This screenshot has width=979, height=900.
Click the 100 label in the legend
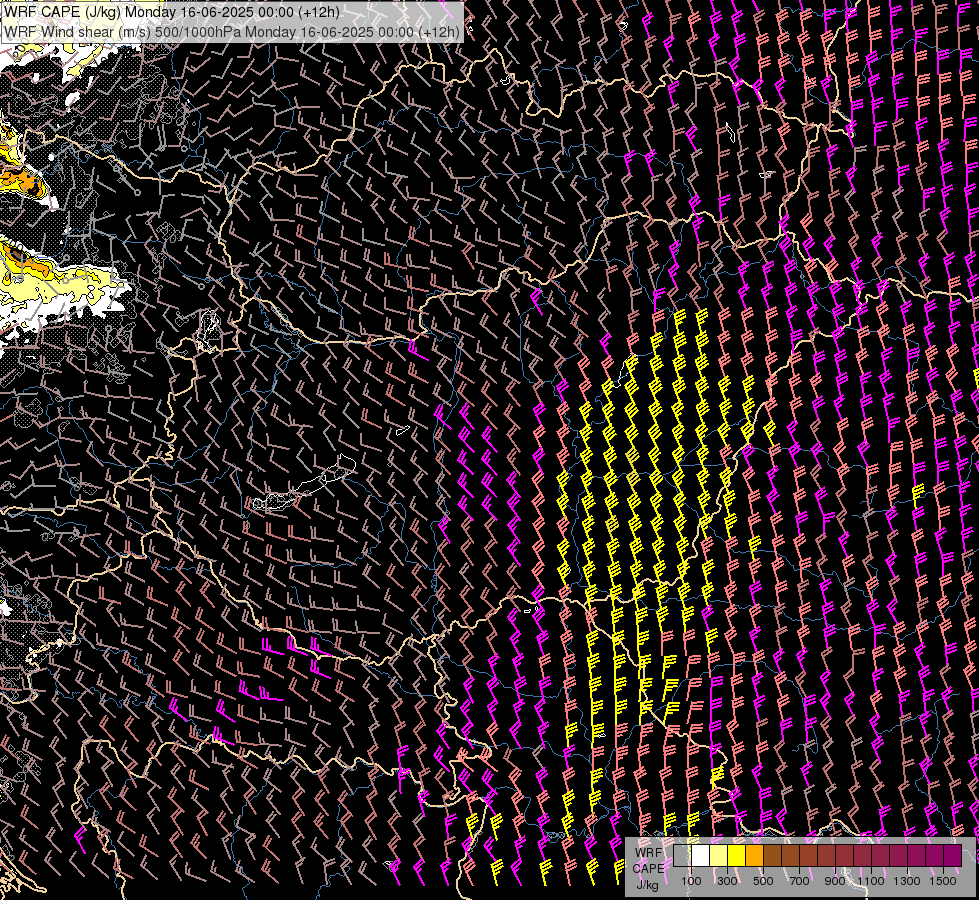click(691, 881)
